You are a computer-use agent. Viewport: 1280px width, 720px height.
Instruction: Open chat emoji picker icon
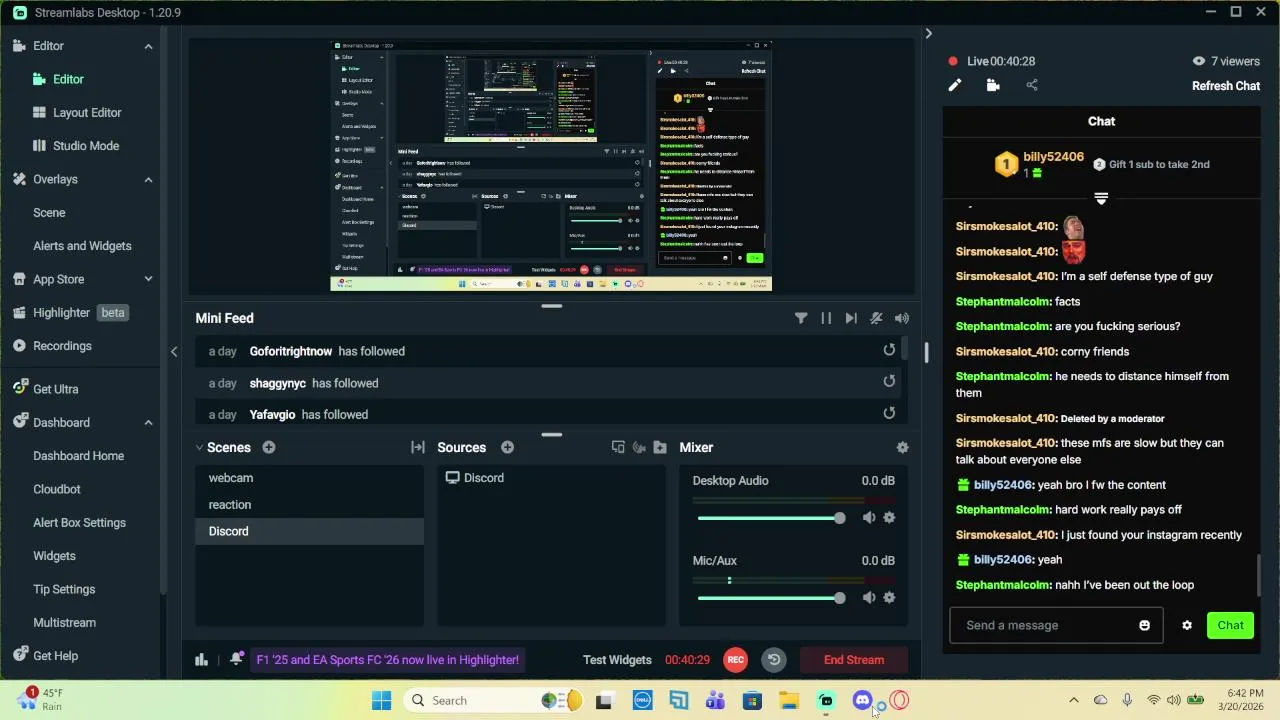(x=1144, y=625)
